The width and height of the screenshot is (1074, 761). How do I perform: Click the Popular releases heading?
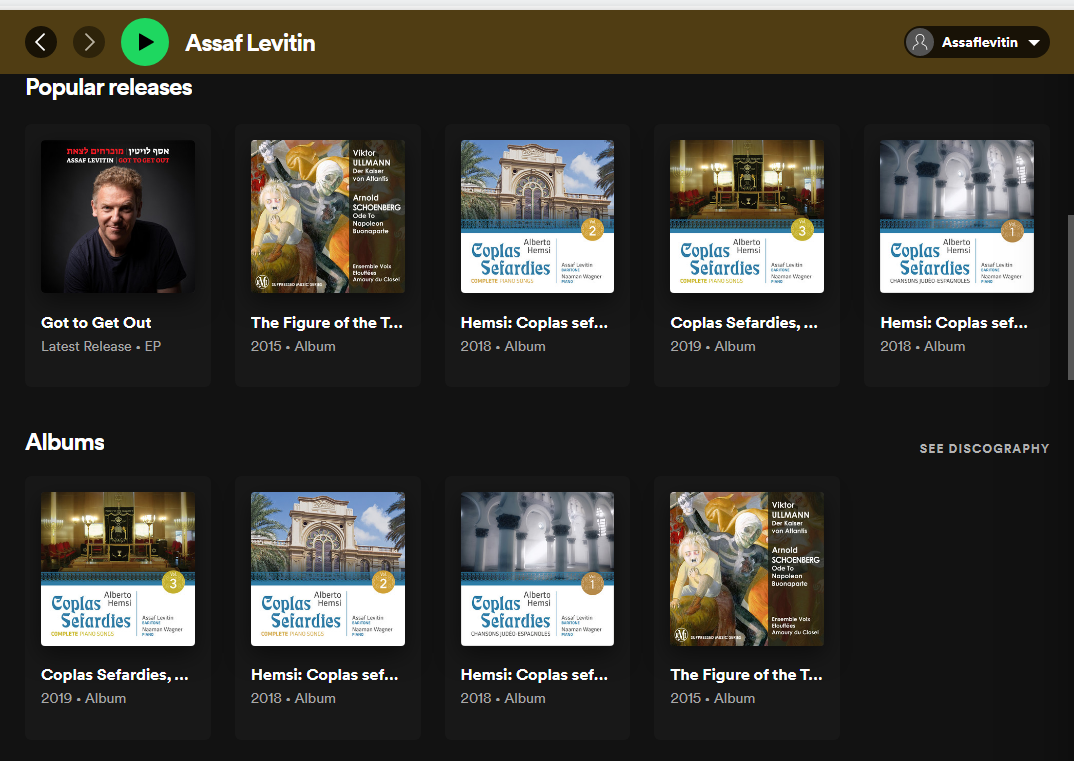(x=109, y=88)
